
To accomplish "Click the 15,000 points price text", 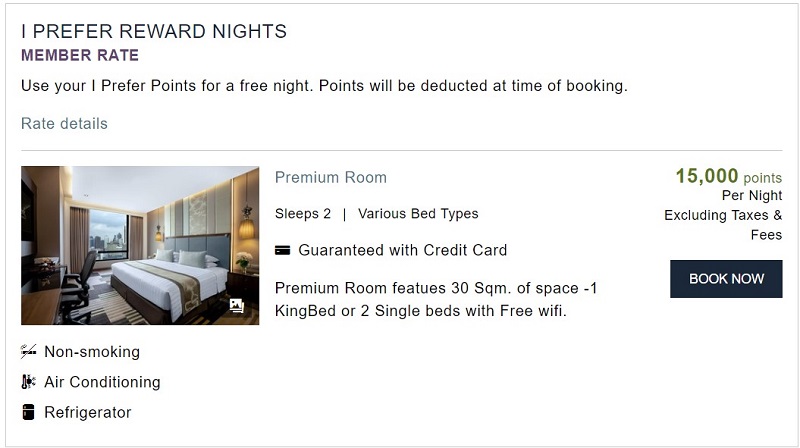I will click(729, 177).
